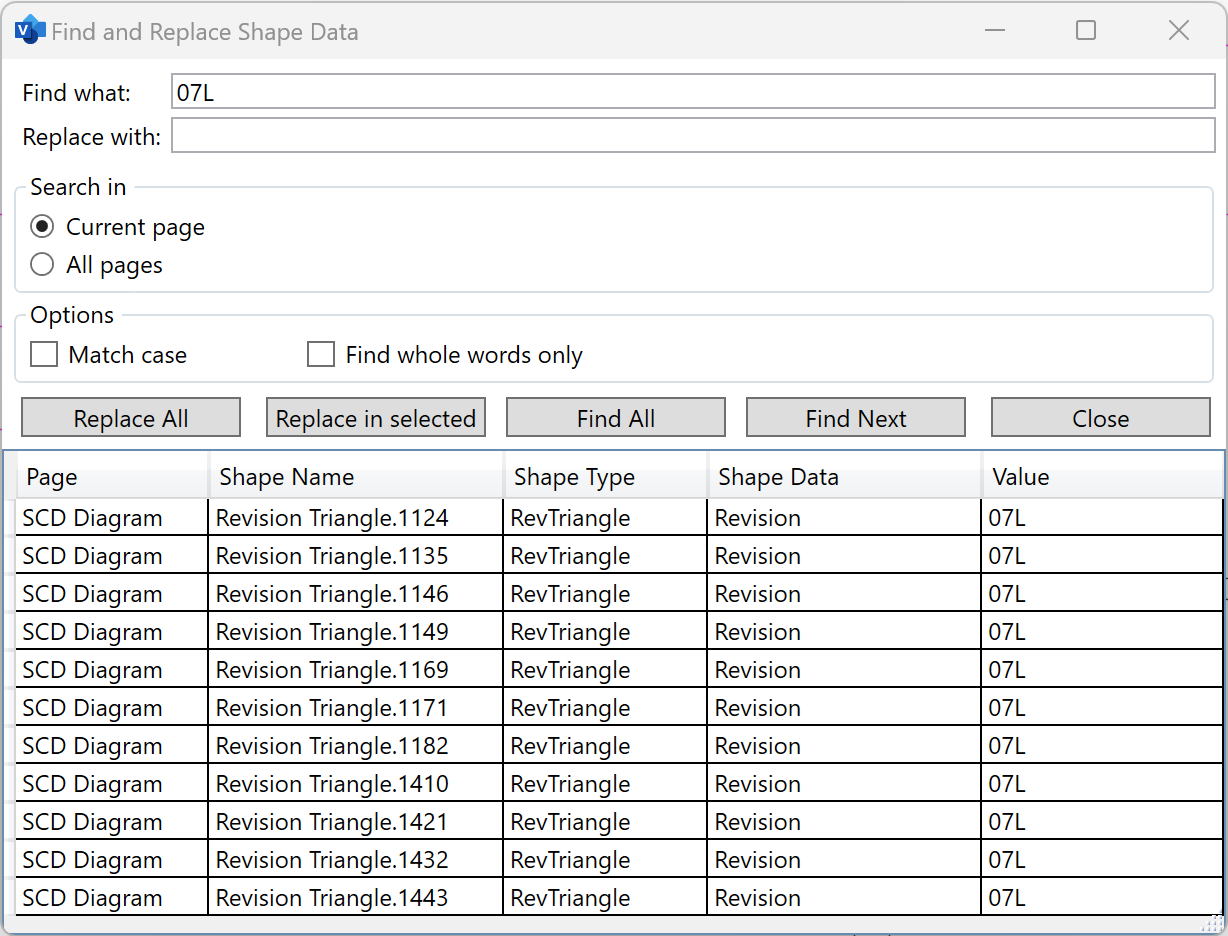Sort by the Page column header
This screenshot has height=936, width=1228.
[x=113, y=478]
